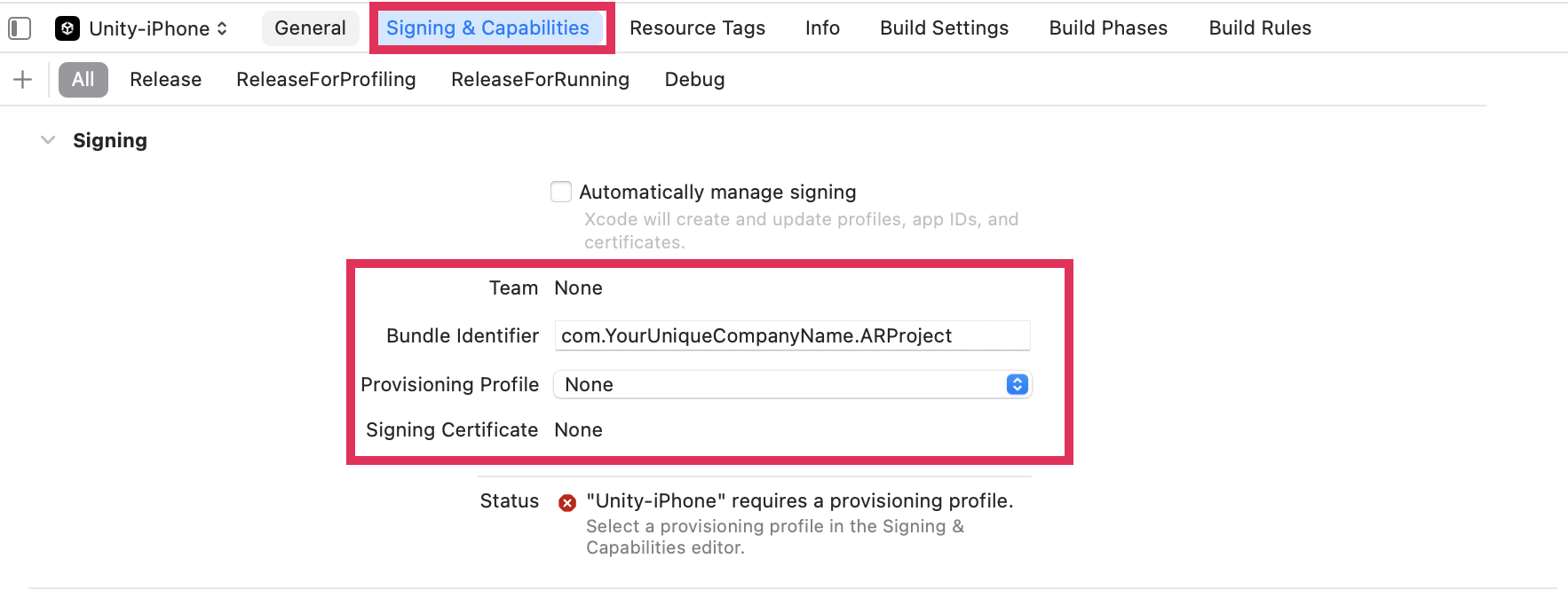The width and height of the screenshot is (1568, 598).
Task: Click the blue Provisioning Profile stepper arrows
Action: (x=1018, y=384)
